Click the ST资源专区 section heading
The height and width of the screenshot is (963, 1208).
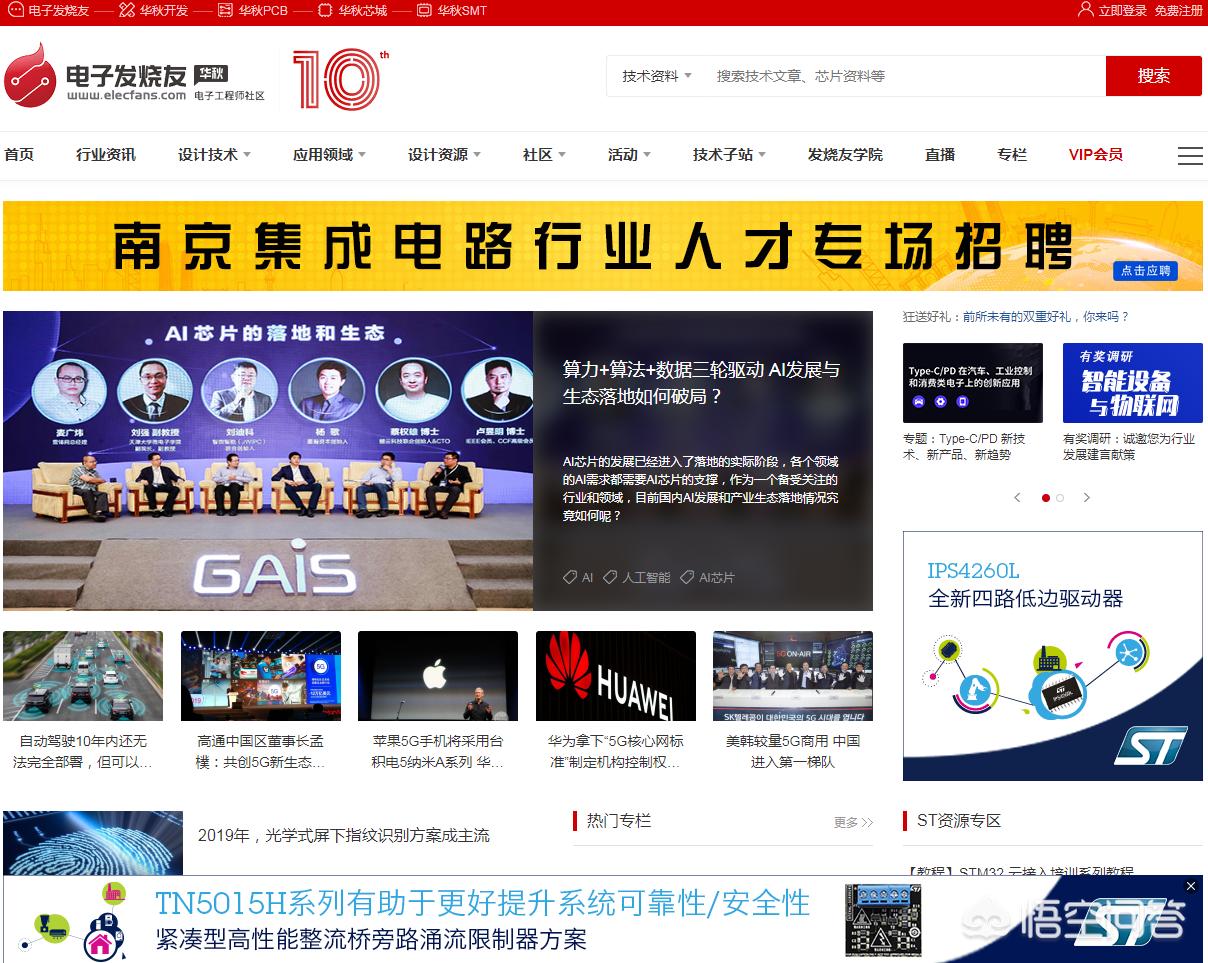pyautogui.click(x=959, y=821)
